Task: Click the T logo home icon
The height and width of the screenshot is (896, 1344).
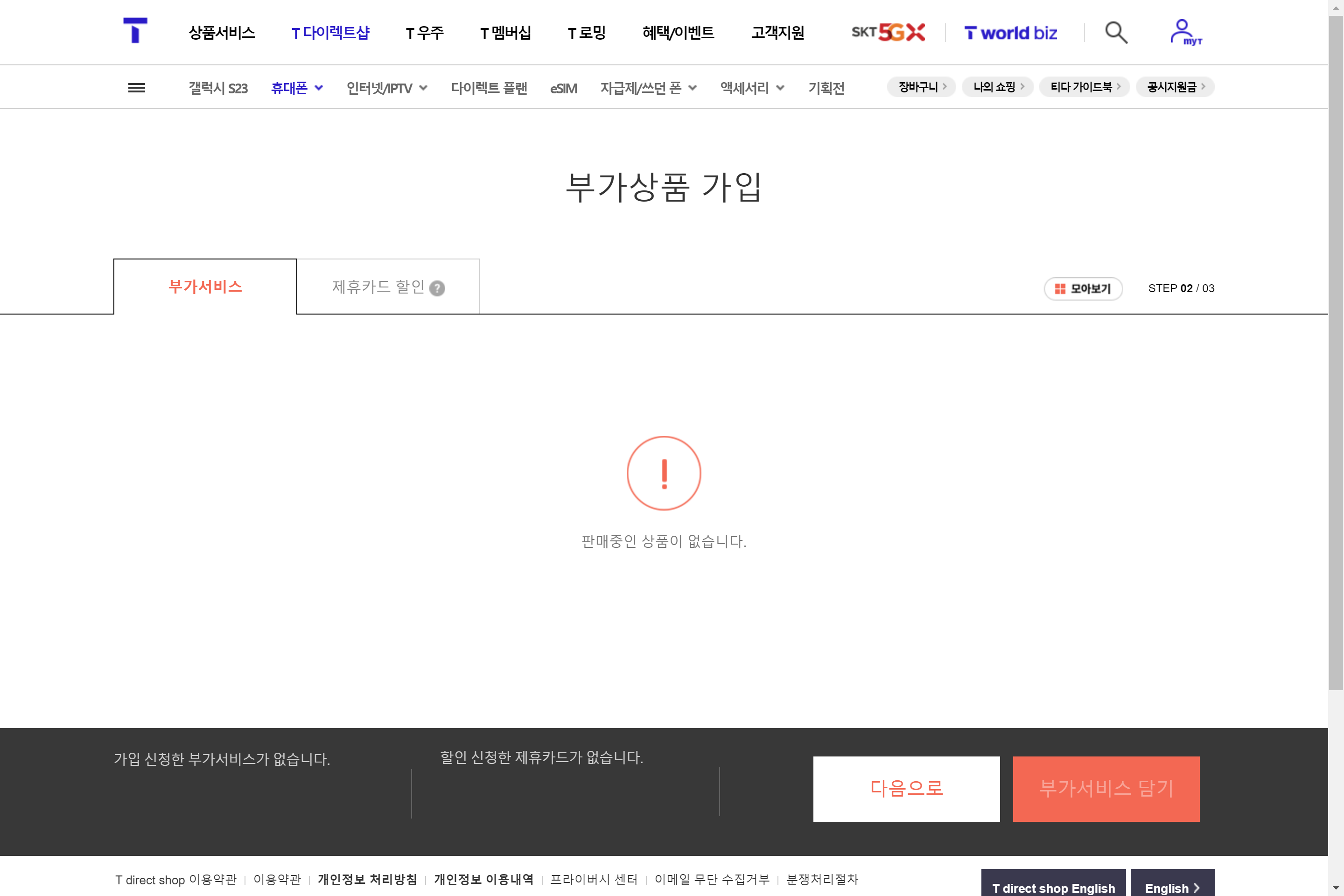Action: click(135, 30)
